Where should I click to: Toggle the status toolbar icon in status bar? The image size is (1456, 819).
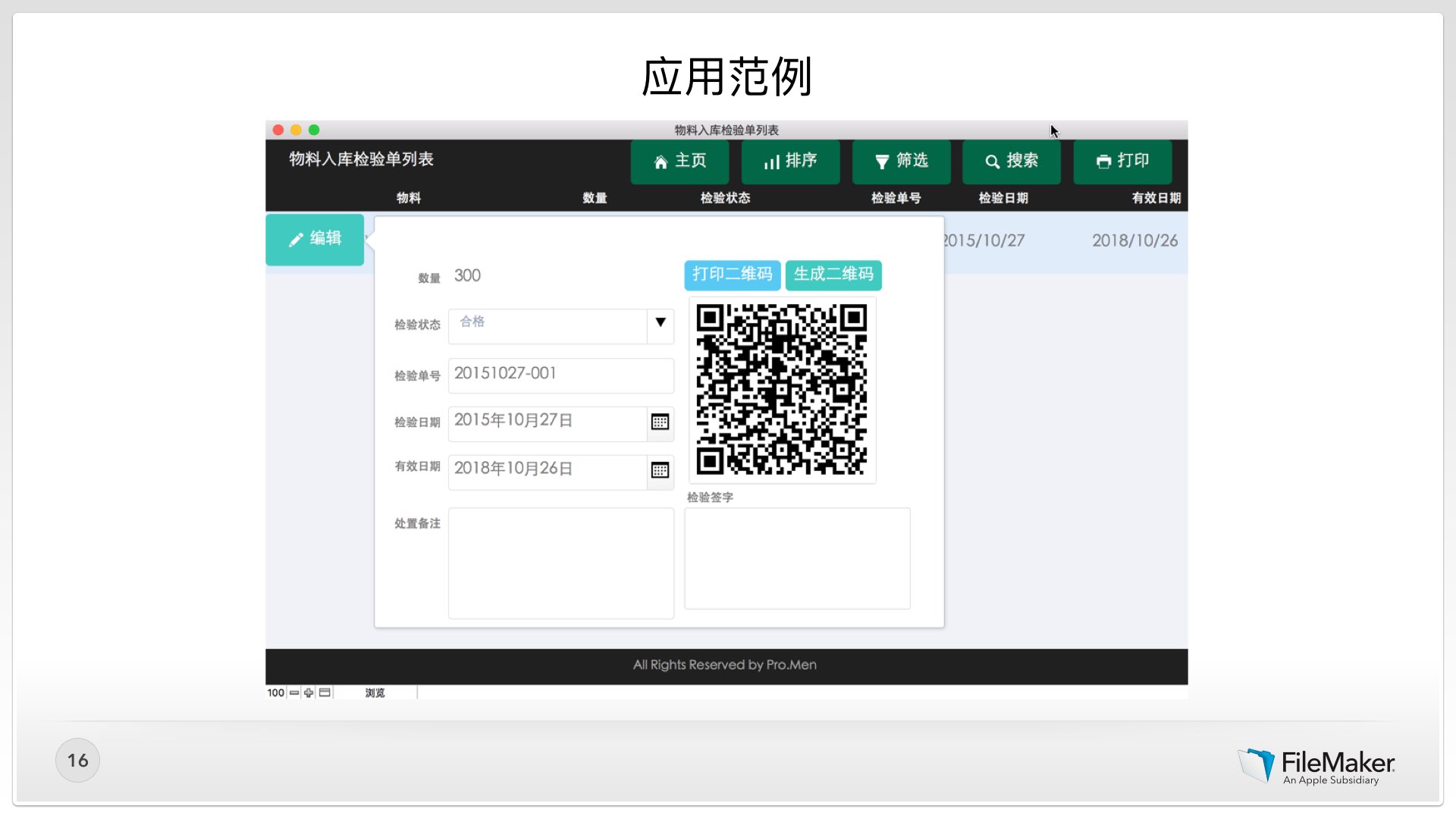[x=325, y=693]
